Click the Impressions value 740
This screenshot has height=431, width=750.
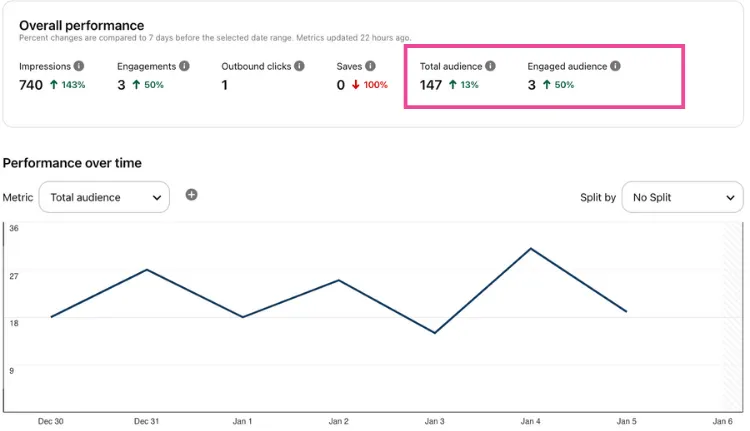(x=31, y=85)
